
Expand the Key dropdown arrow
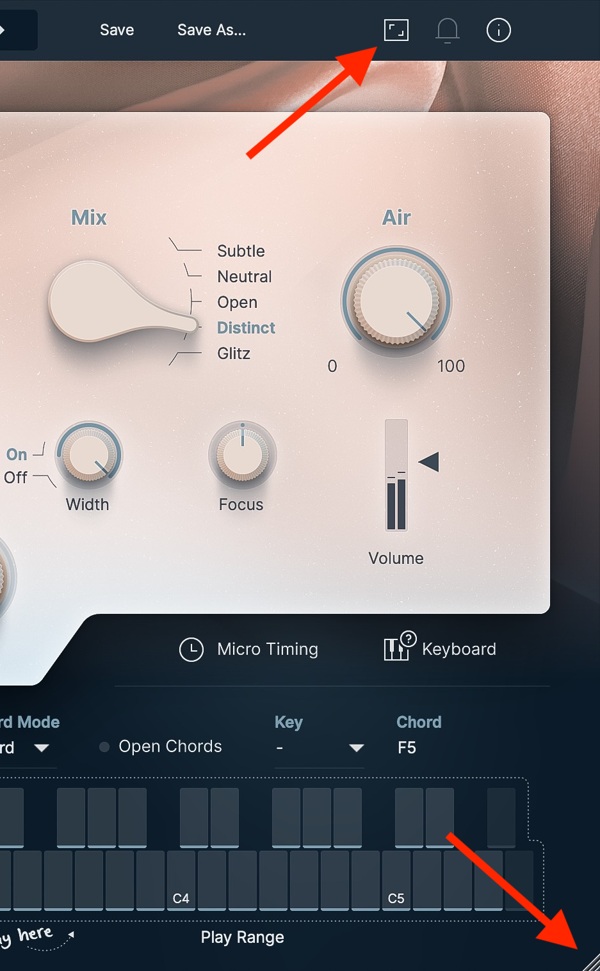click(356, 748)
